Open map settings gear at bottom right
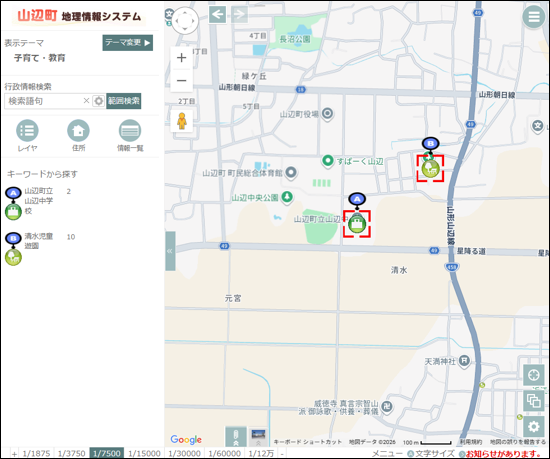 (x=534, y=426)
